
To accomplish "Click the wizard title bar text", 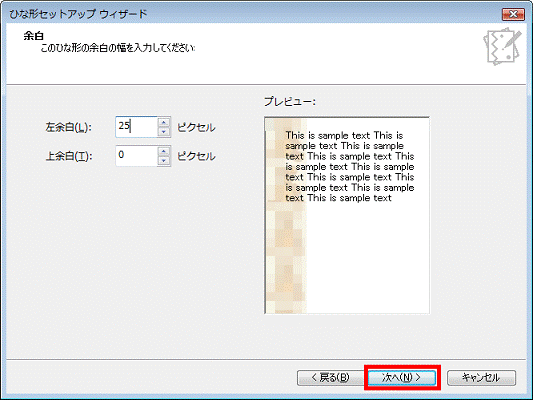I will [x=78, y=14].
